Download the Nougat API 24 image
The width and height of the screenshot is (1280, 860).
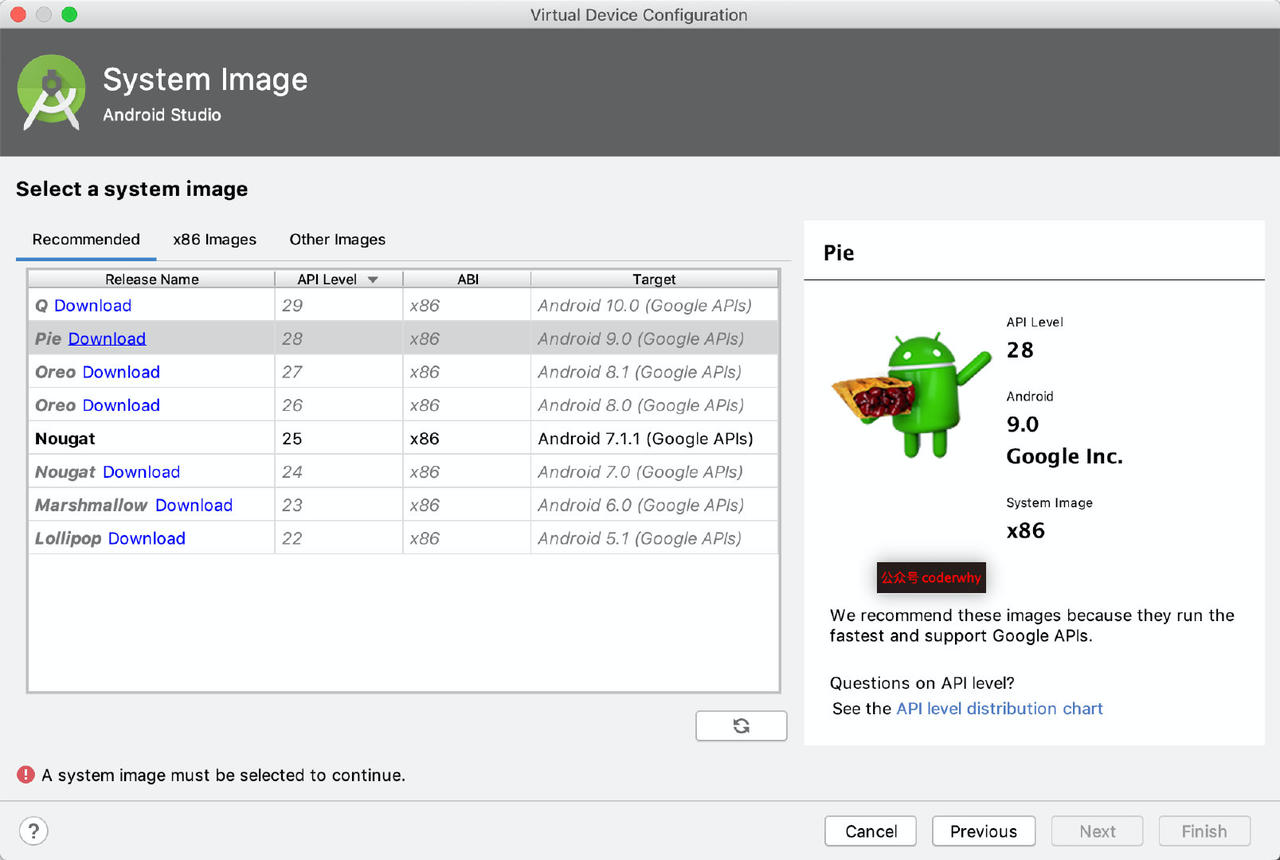tap(141, 472)
